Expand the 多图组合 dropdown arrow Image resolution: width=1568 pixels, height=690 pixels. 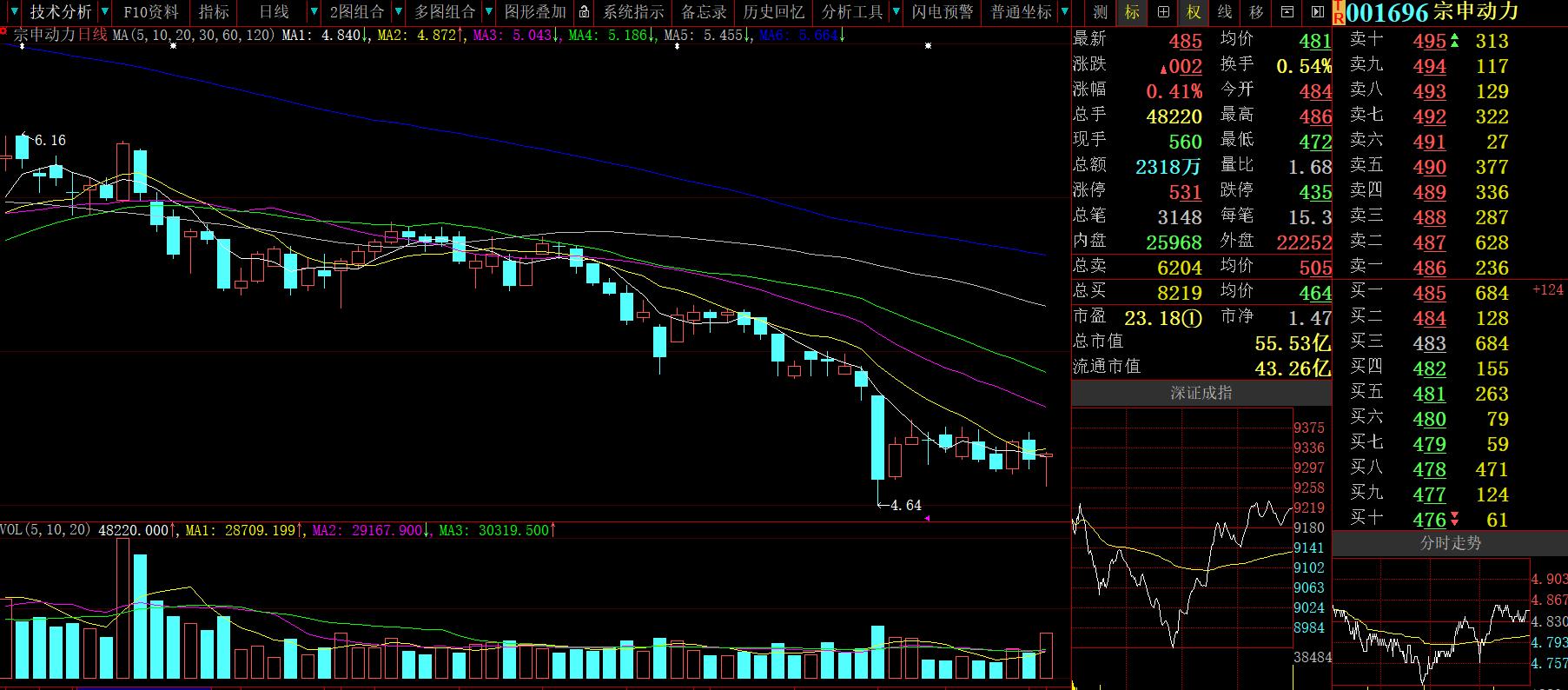click(x=489, y=12)
